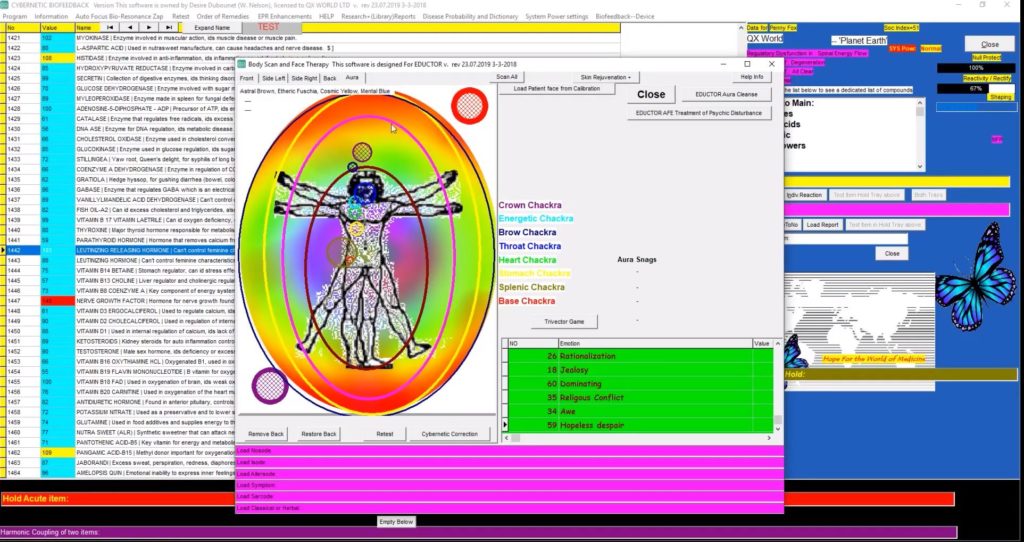This screenshot has width=1024, height=542.
Task: Open the HELP menu
Action: (327, 16)
